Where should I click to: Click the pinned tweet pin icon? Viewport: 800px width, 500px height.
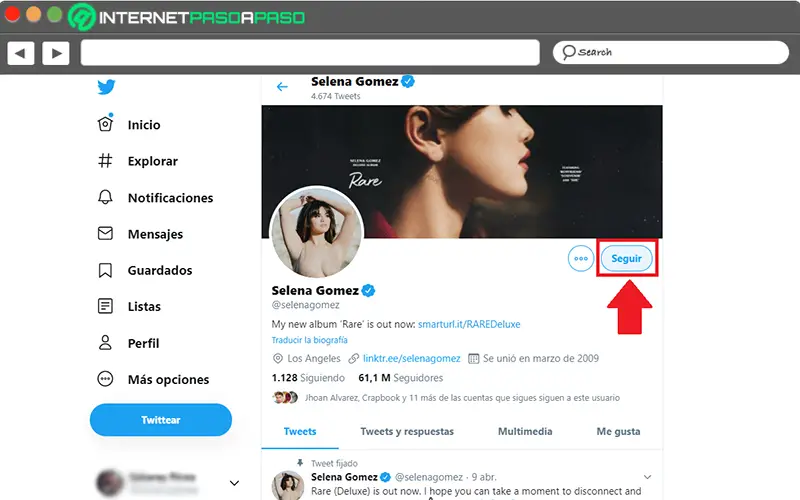pyautogui.click(x=300, y=463)
